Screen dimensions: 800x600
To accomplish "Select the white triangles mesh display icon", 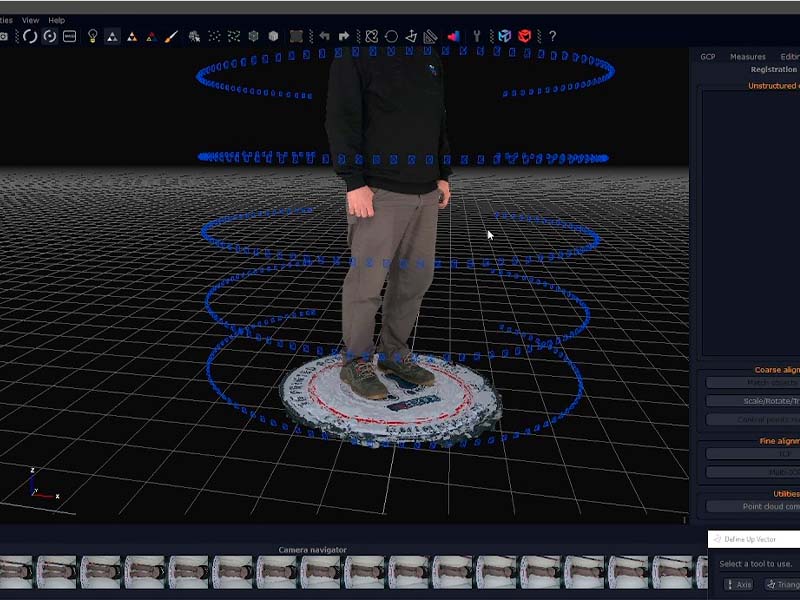I will click(112, 36).
